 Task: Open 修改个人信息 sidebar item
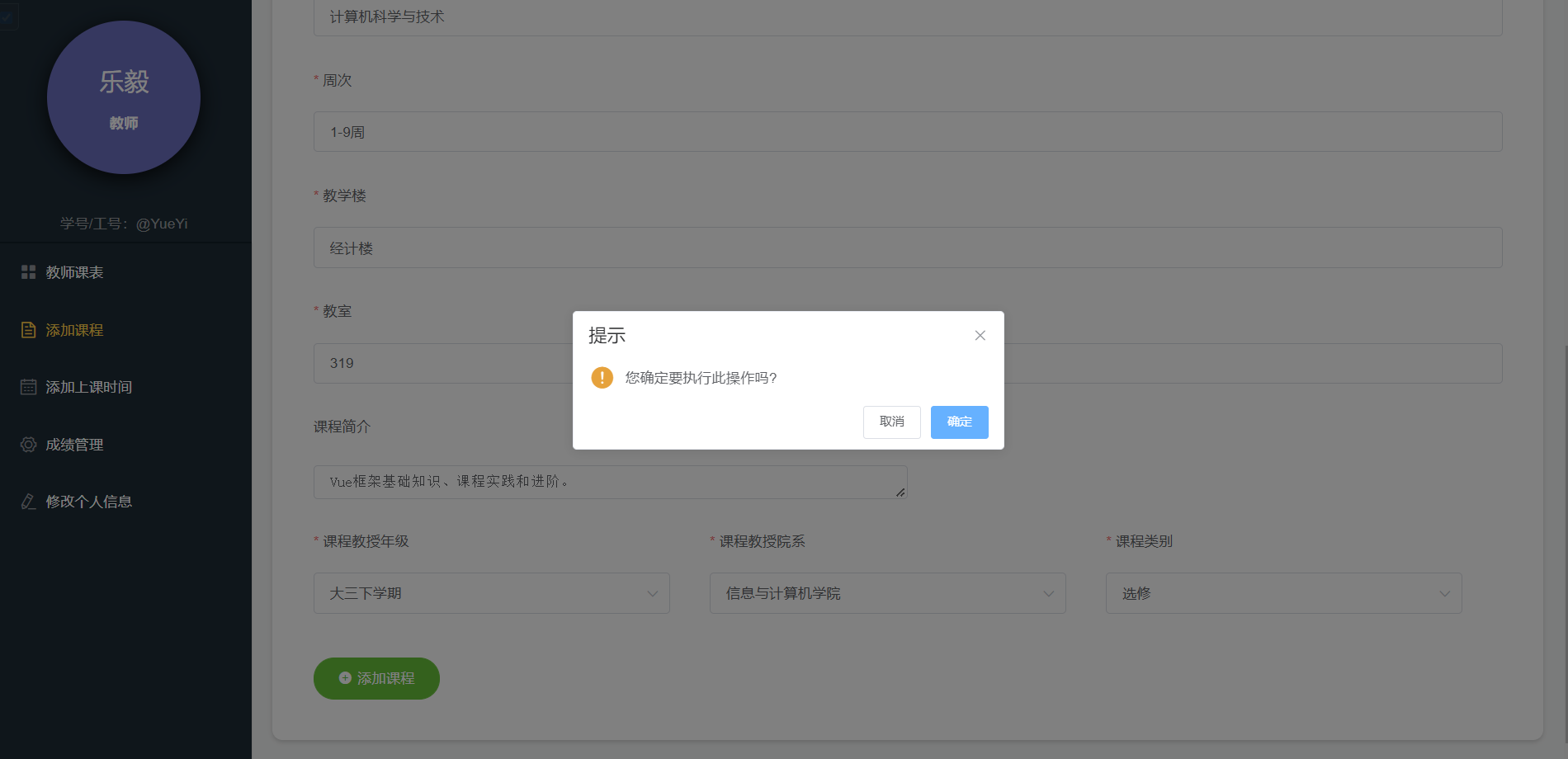click(125, 502)
